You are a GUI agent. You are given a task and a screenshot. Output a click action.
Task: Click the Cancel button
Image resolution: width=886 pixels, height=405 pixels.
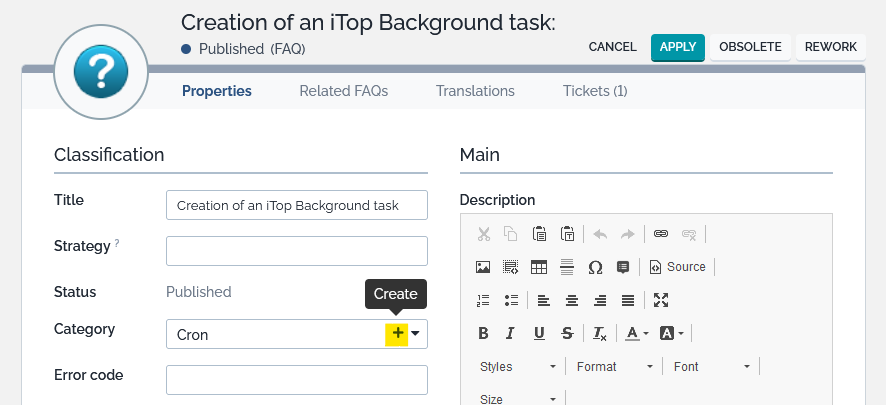(x=613, y=47)
